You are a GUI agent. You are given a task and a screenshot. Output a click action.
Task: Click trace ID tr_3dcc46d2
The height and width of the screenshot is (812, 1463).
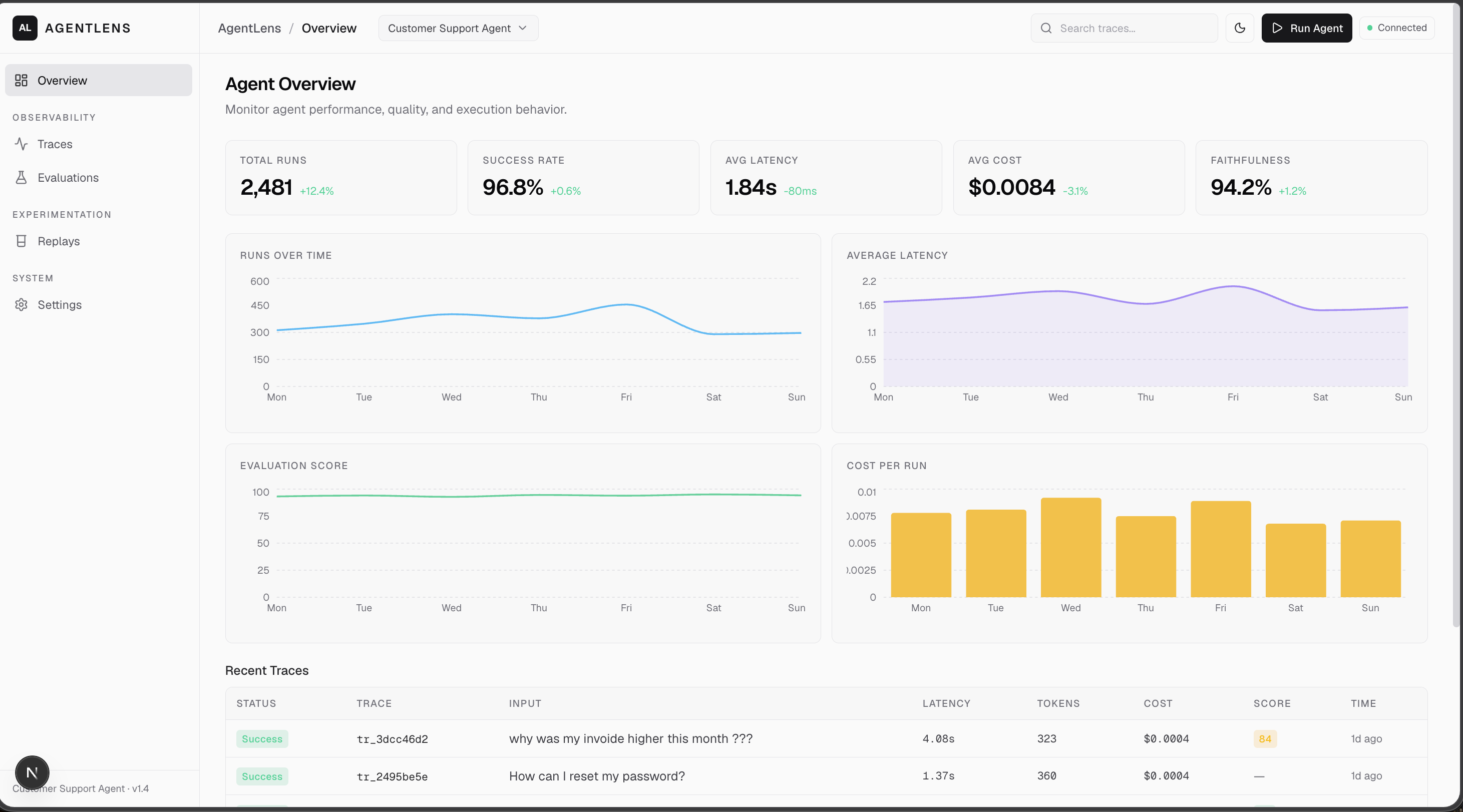(392, 739)
